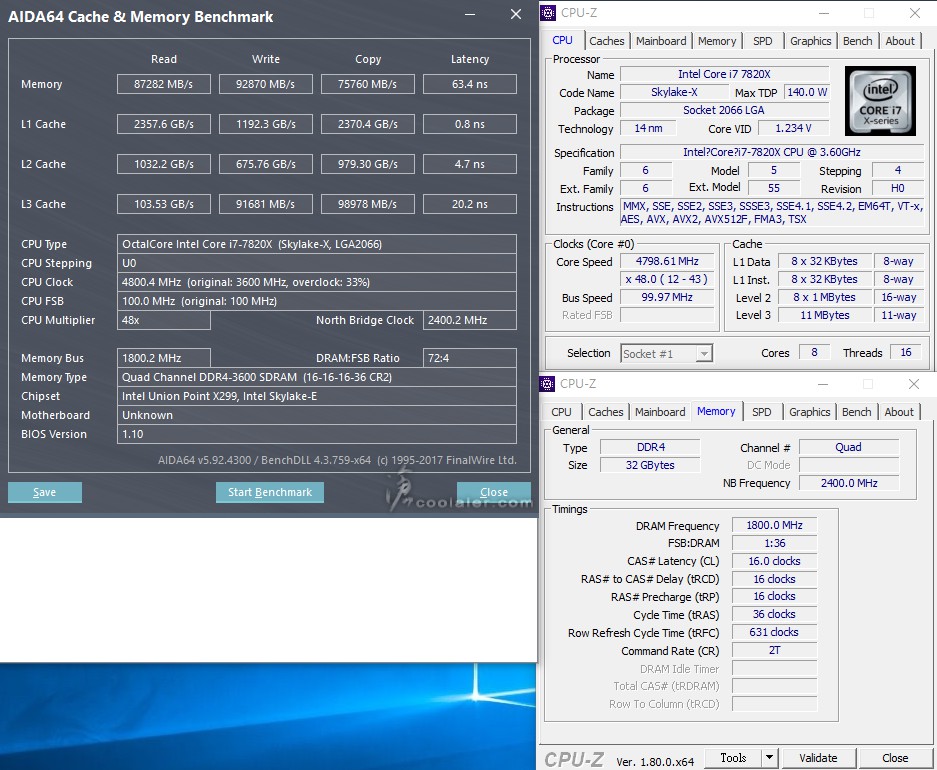Click the DRAM:FSB Ratio value 72:4
The height and width of the screenshot is (770, 937).
click(470, 358)
